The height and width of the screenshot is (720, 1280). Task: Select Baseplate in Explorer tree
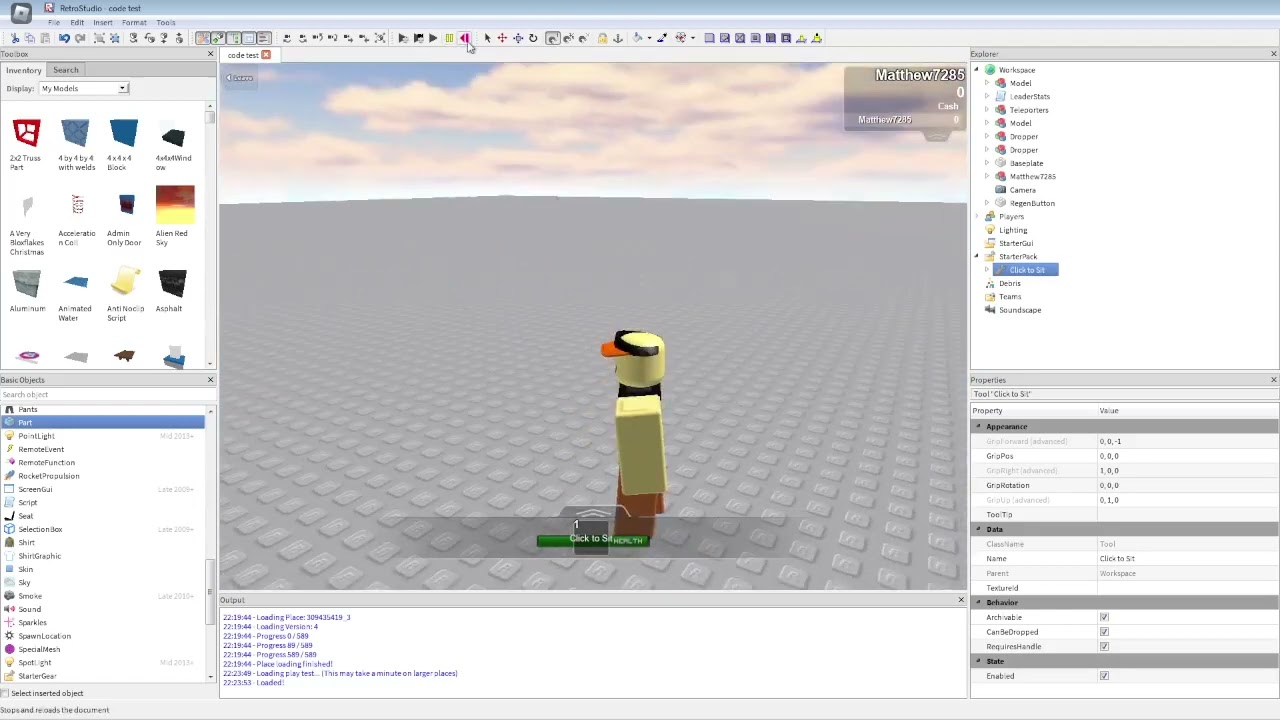click(1026, 163)
